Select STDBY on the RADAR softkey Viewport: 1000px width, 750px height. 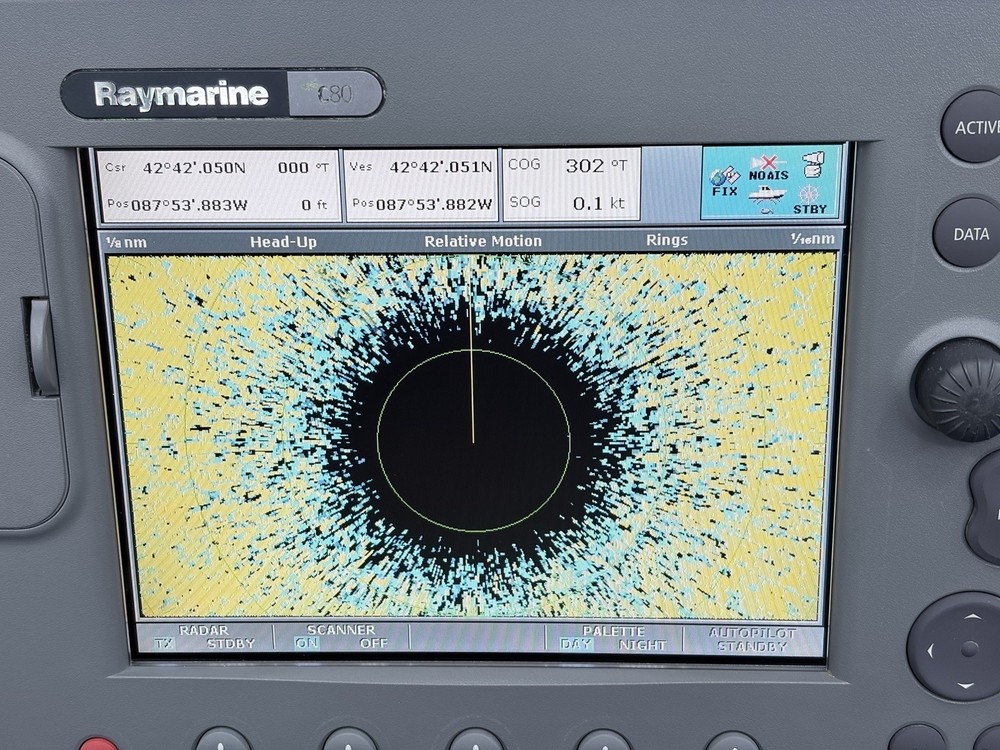pyautogui.click(x=231, y=643)
